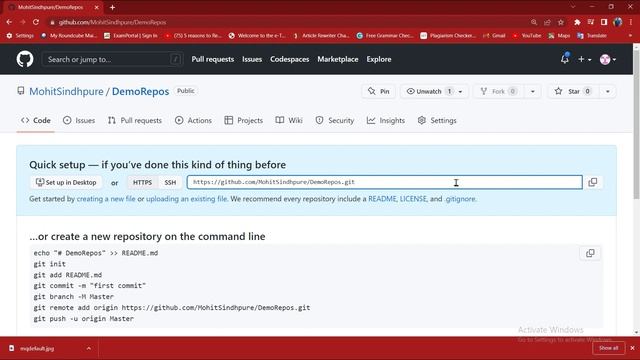Click the Pin repository button
This screenshot has height=360, width=640.
(x=378, y=91)
